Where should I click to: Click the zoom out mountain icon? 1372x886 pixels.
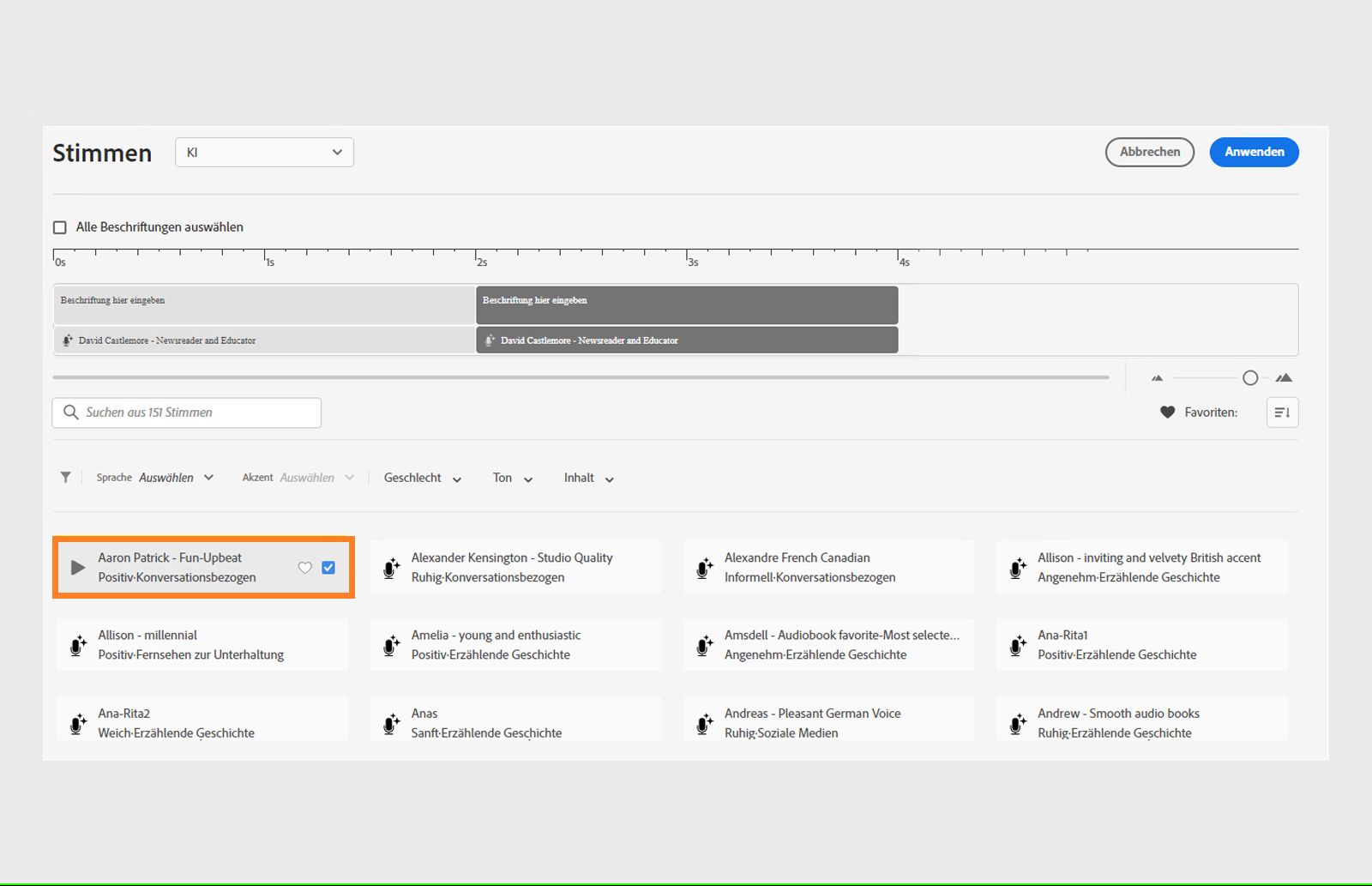[1157, 378]
